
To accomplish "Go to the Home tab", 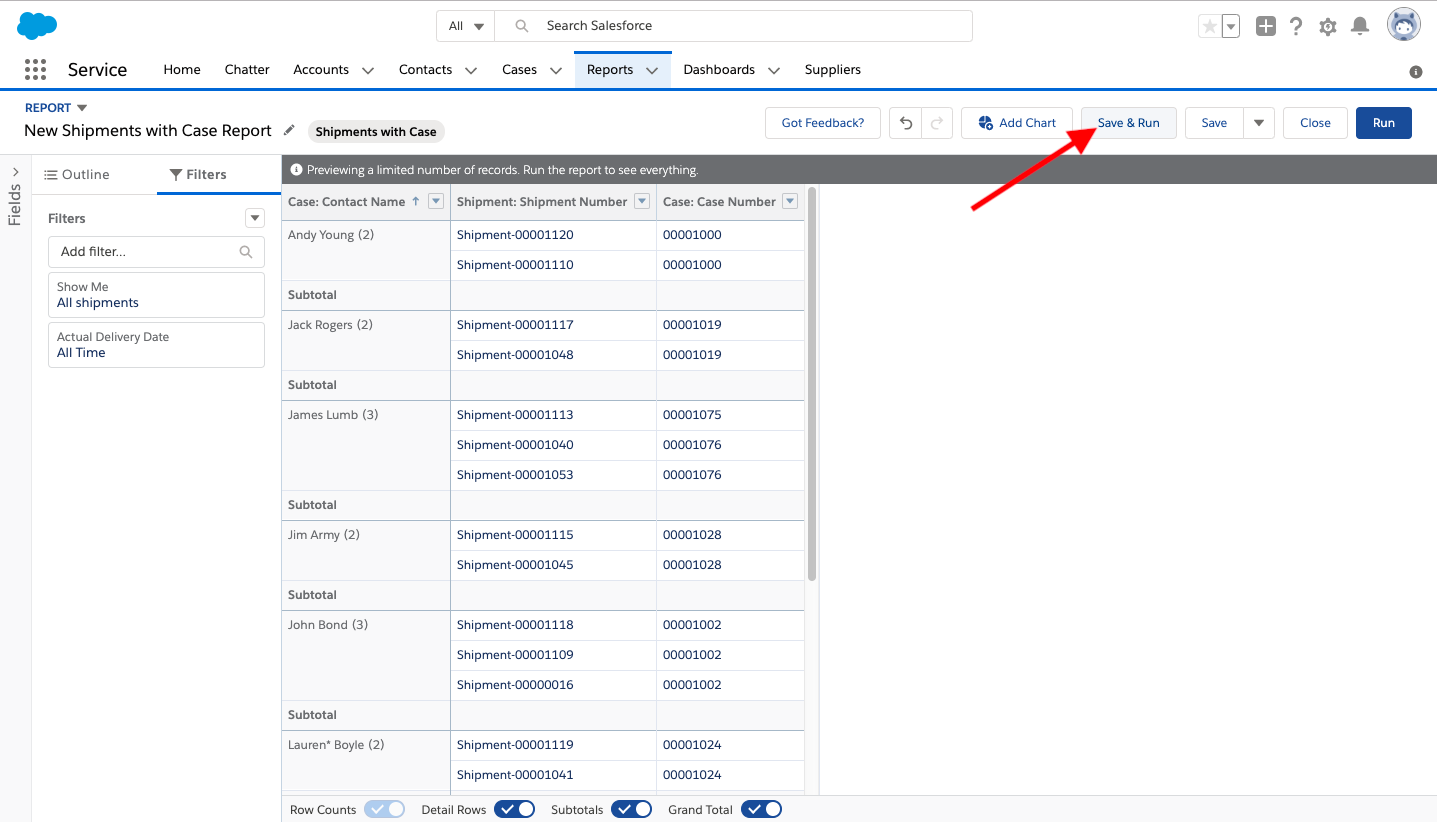I will point(182,70).
